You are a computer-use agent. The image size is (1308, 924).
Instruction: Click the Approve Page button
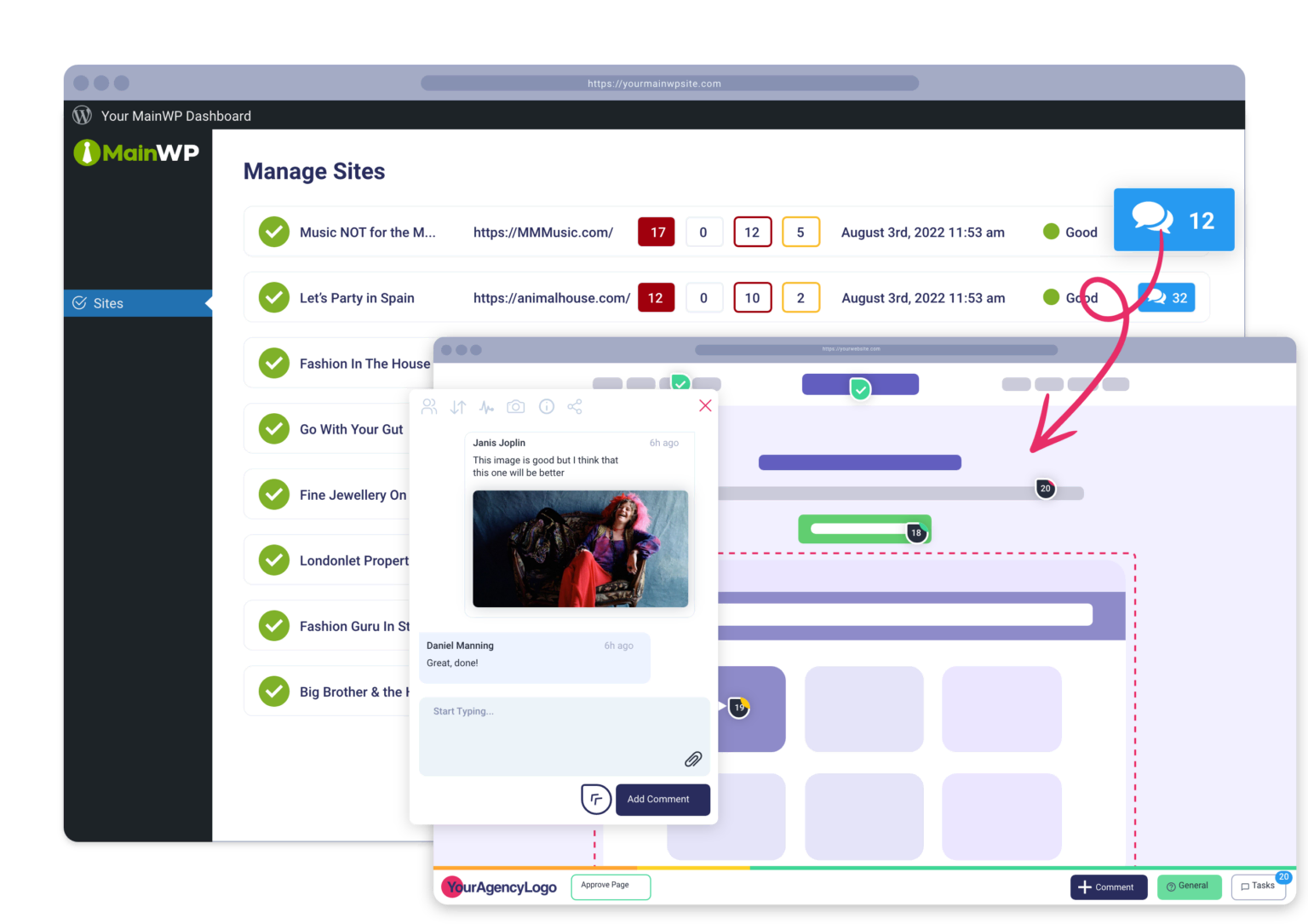click(610, 886)
